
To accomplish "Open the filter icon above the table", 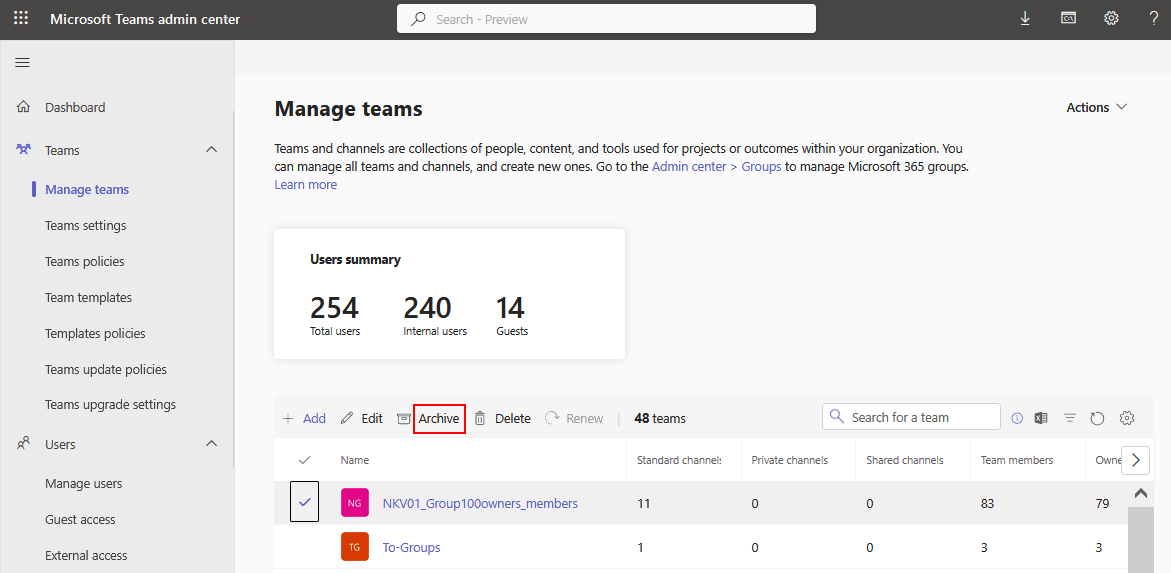I will click(1070, 418).
